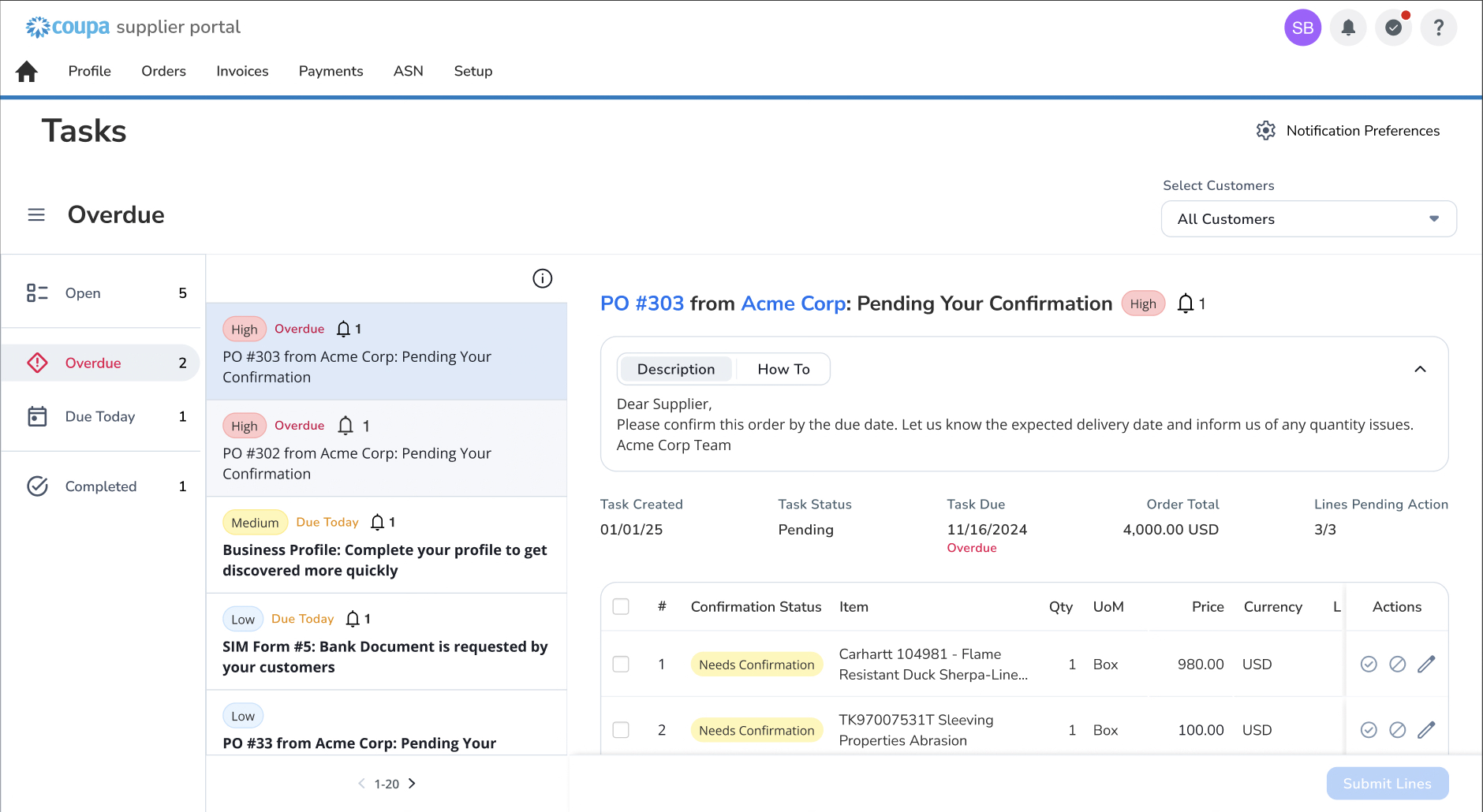Open the Acme Corp link in title
Screen dimensions: 1483x812
[794, 304]
